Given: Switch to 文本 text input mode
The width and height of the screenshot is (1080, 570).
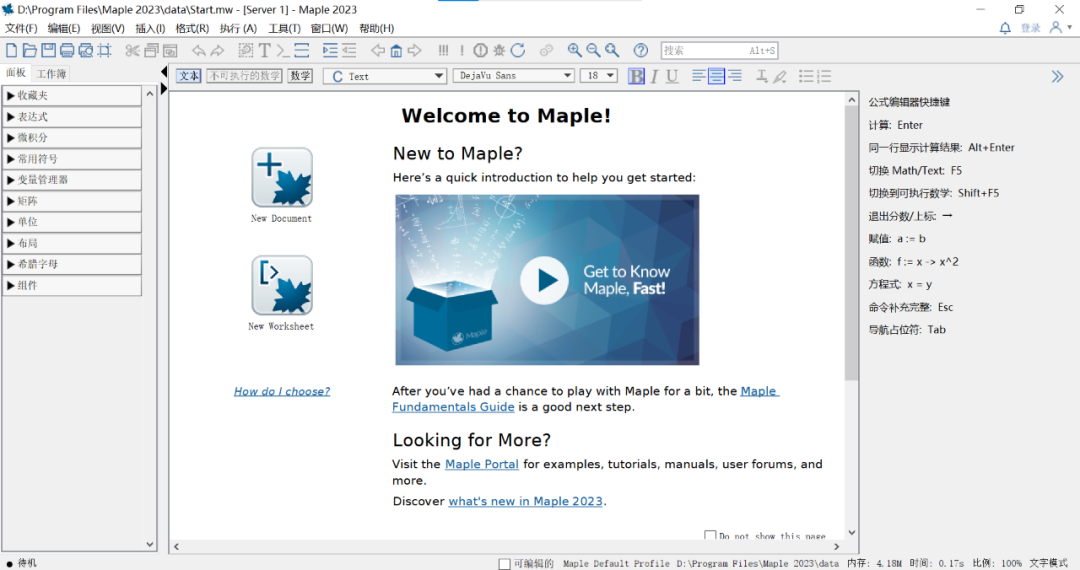Looking at the screenshot, I should pos(189,76).
